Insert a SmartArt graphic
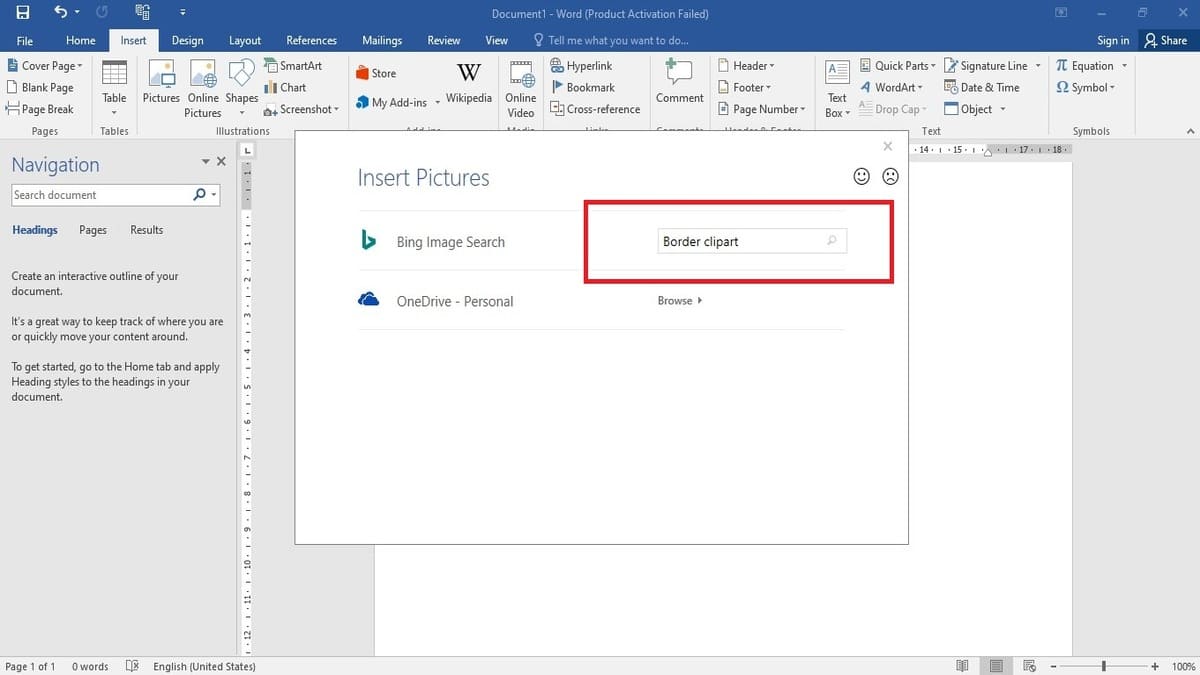This screenshot has height=675, width=1200. [x=293, y=65]
